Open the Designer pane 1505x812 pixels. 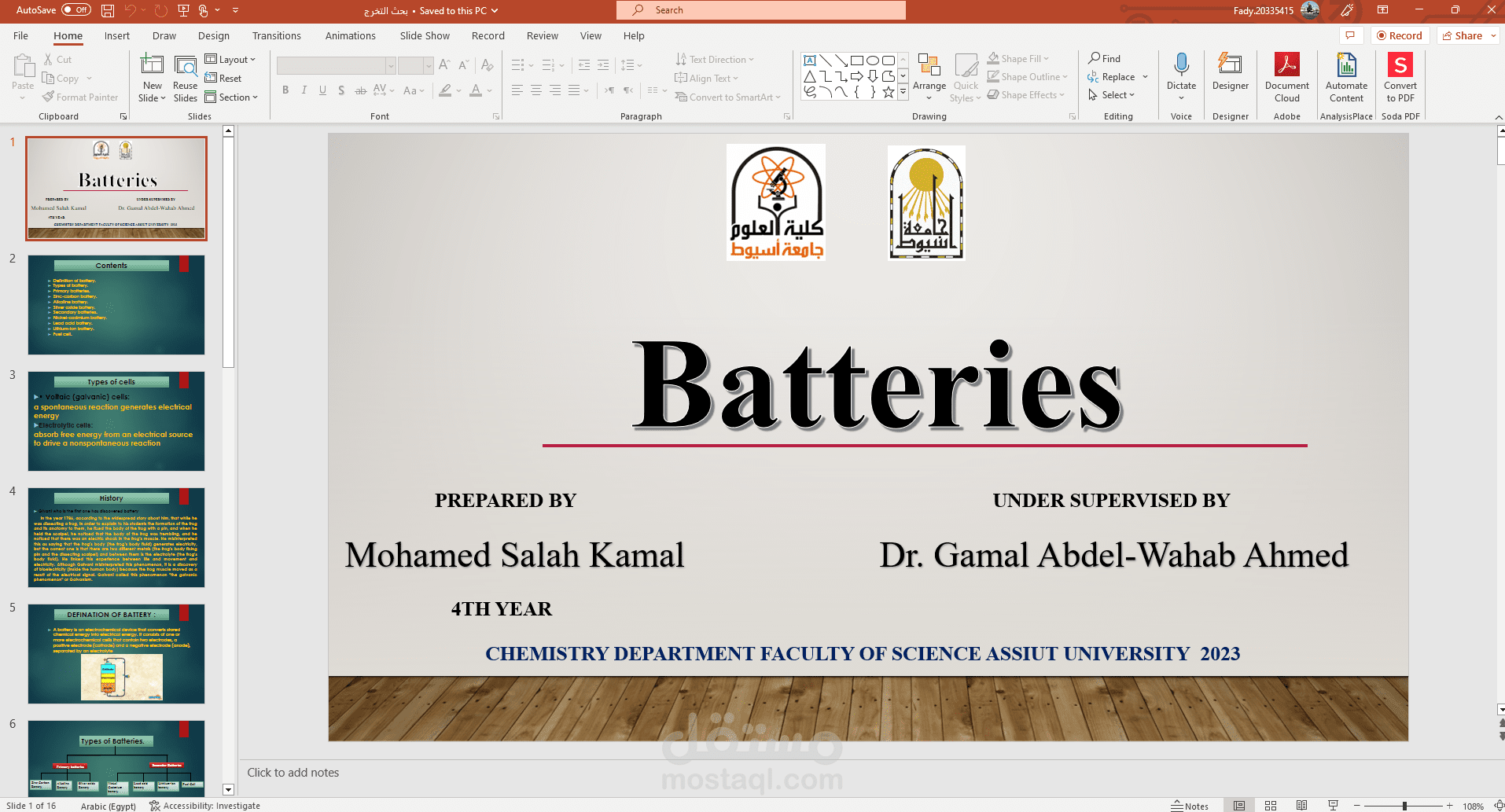pos(1231,73)
